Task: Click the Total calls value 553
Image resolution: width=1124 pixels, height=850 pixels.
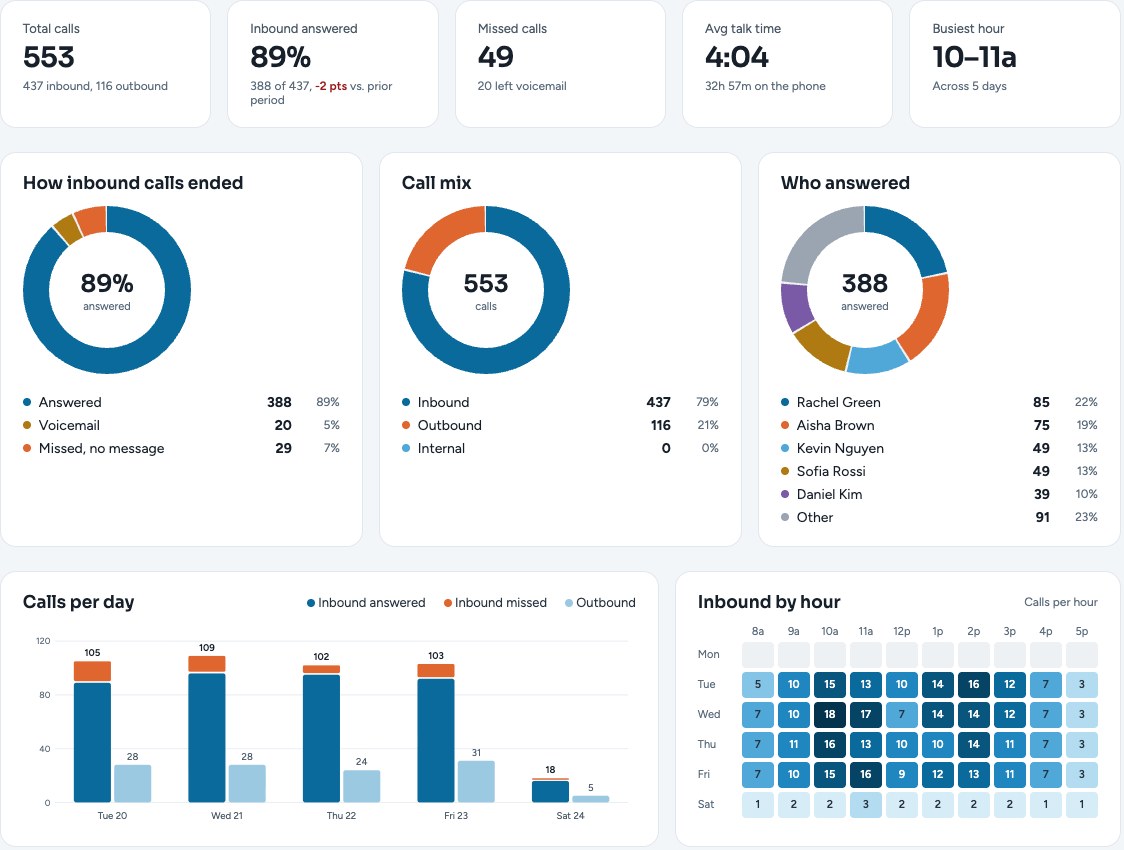Action: 49,57
